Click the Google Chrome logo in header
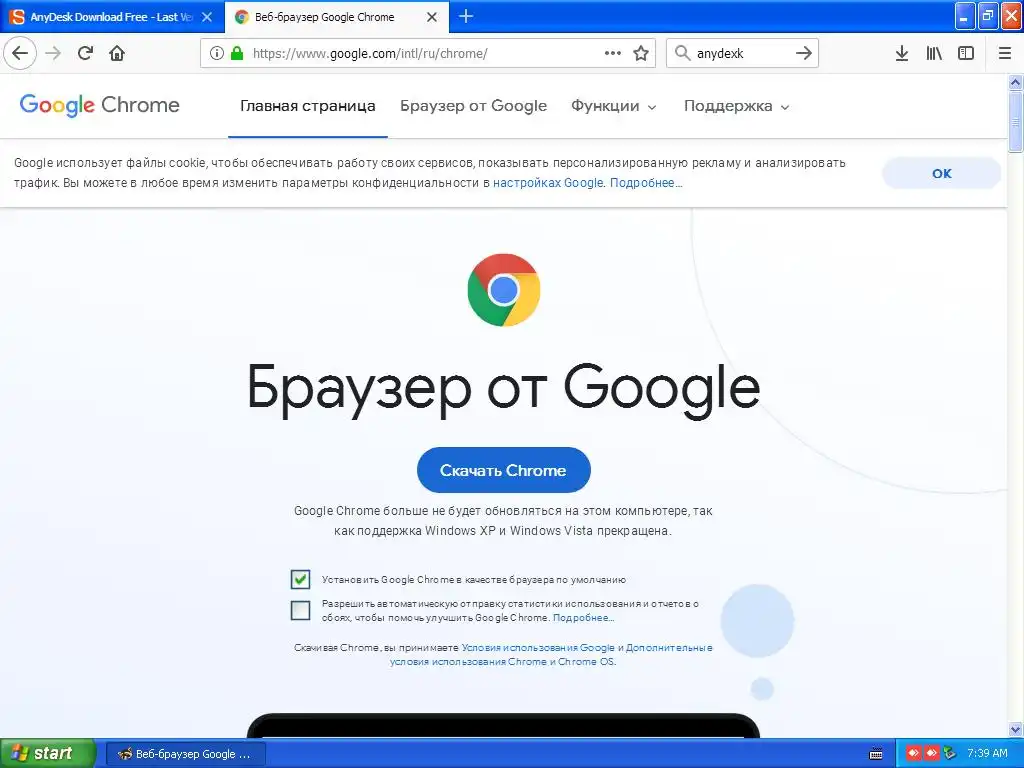 (x=99, y=105)
